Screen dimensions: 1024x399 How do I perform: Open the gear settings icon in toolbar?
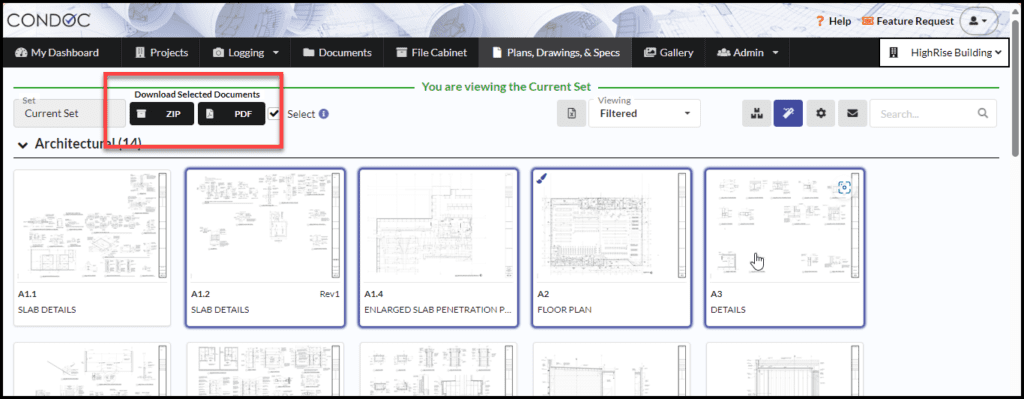tap(821, 114)
